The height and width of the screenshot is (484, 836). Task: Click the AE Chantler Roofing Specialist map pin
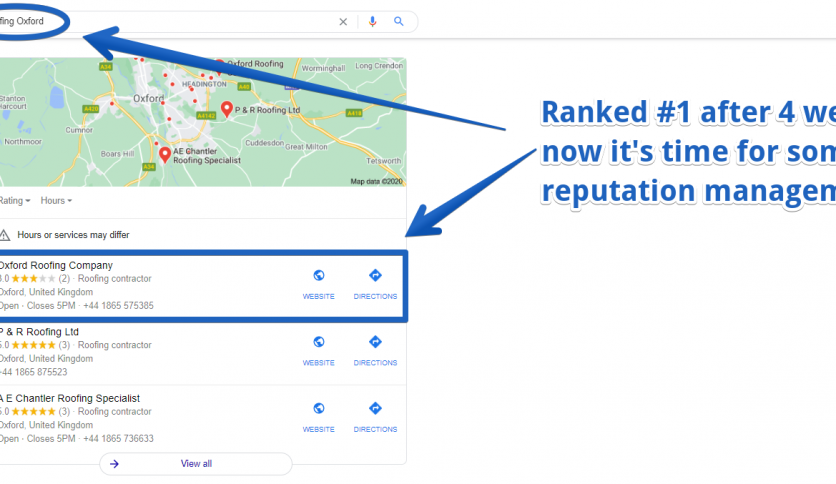(x=165, y=155)
